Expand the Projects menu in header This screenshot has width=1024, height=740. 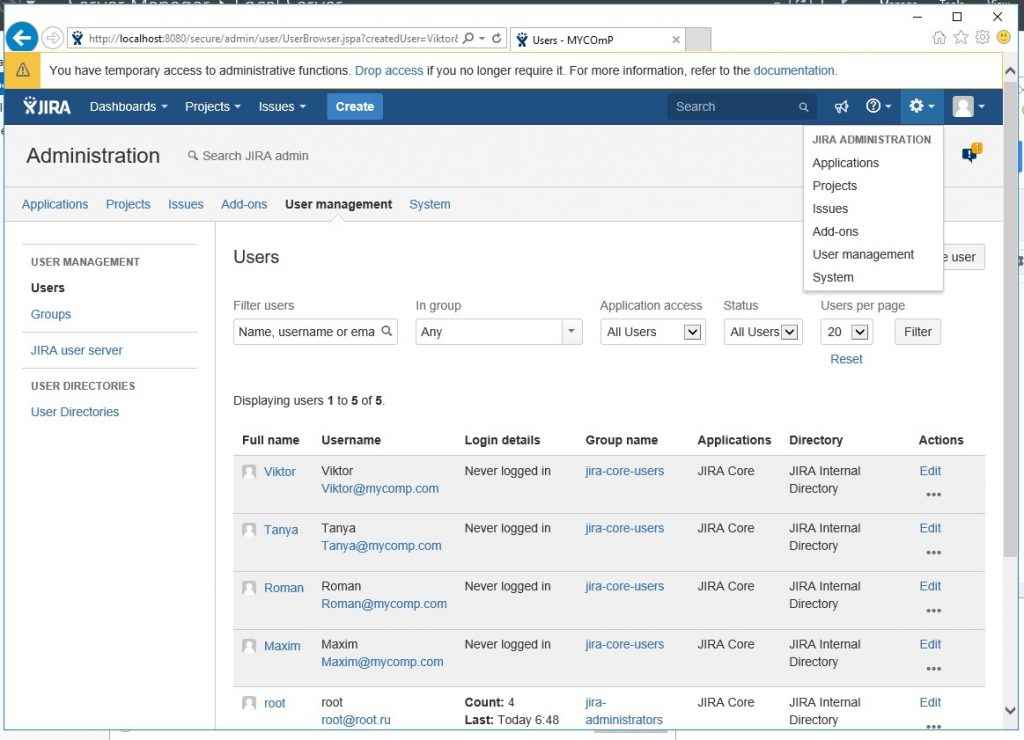[212, 106]
